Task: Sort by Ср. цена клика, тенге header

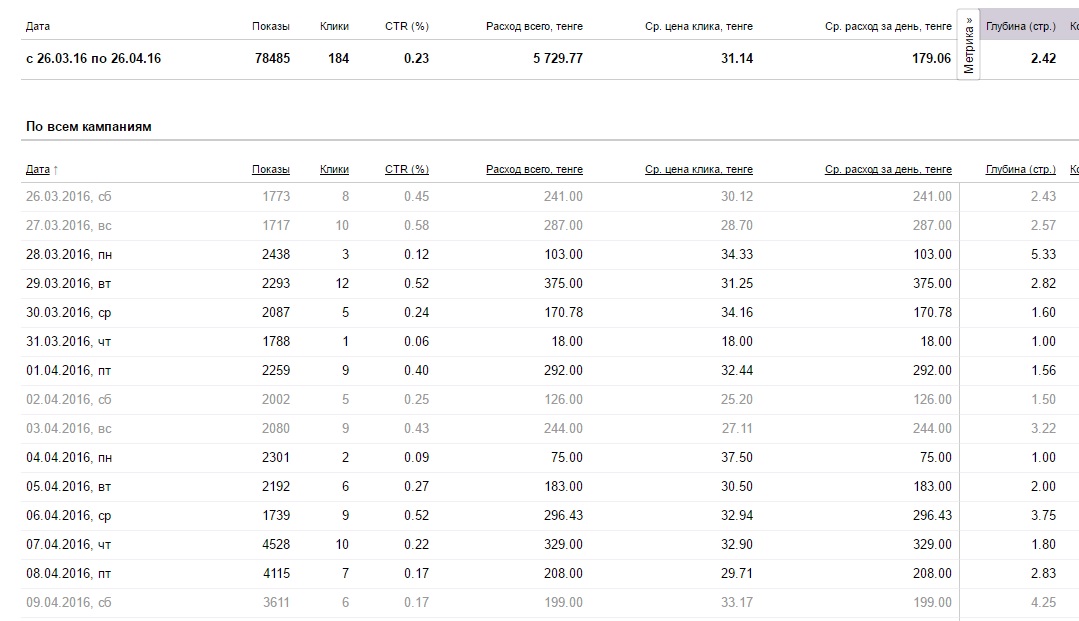Action: tap(699, 170)
